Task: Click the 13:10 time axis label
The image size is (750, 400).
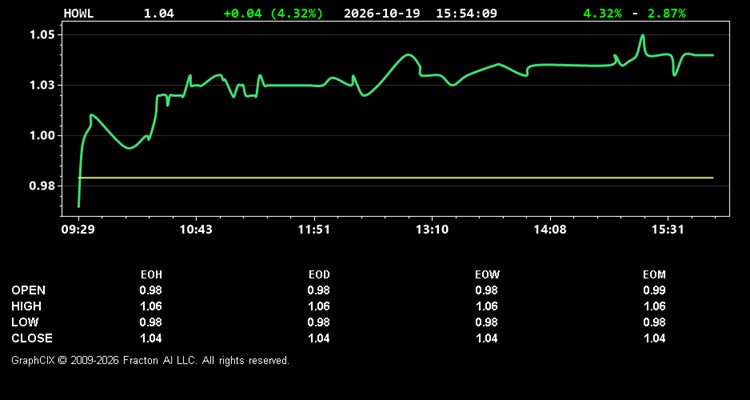Action: point(432,230)
